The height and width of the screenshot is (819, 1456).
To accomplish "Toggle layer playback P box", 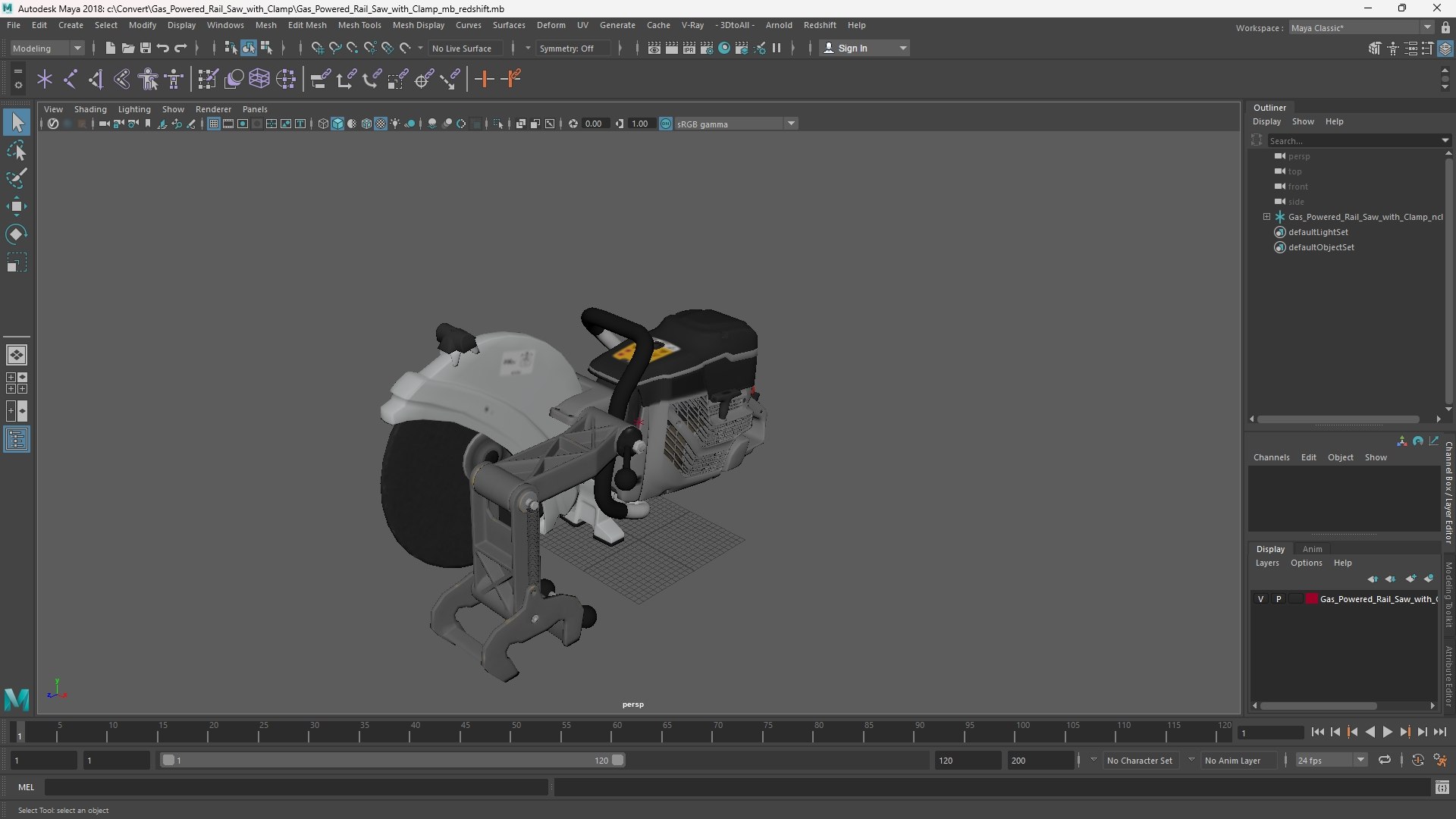I will [1279, 599].
